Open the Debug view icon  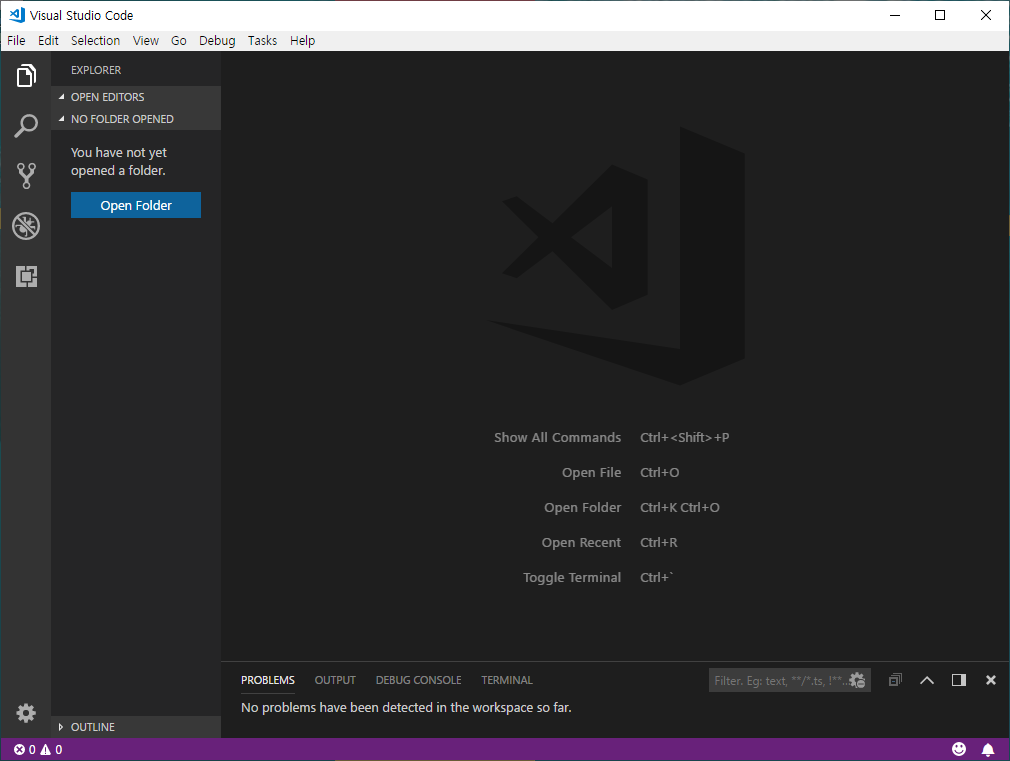tap(26, 226)
